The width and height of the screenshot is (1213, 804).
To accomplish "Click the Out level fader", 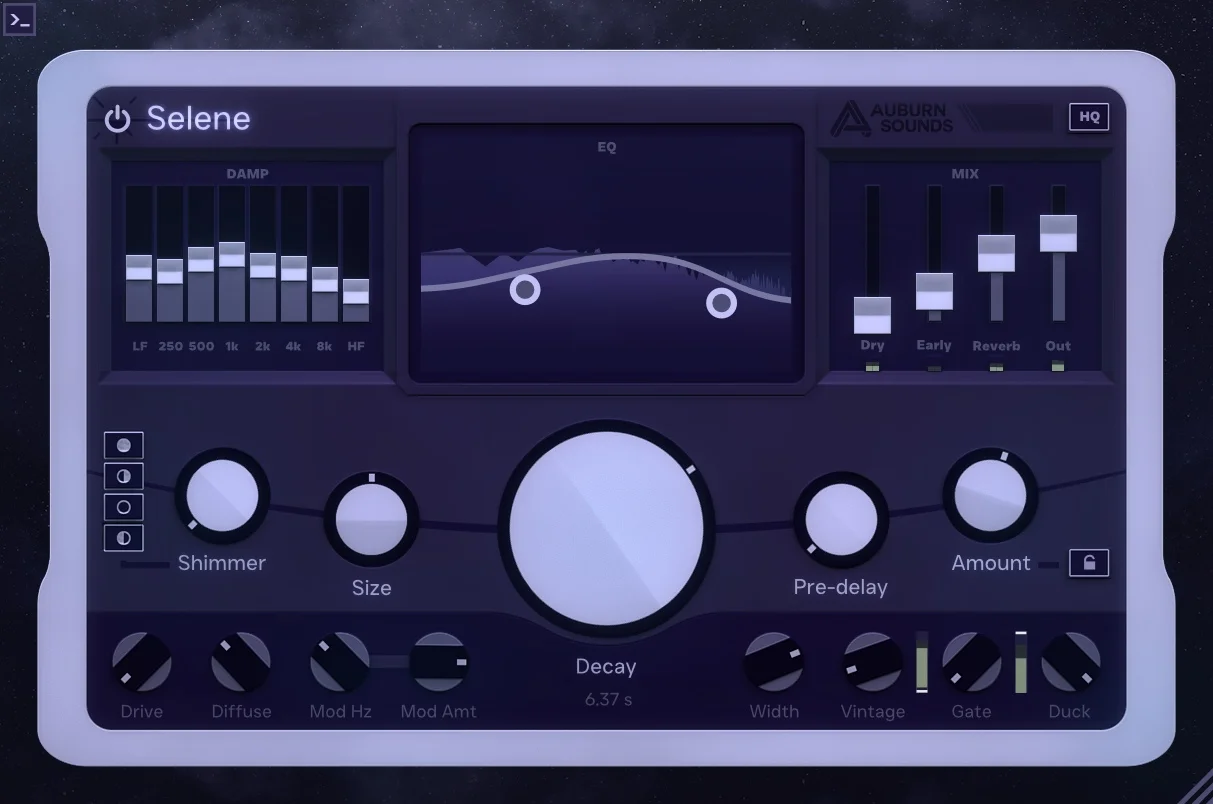I will click(1058, 232).
